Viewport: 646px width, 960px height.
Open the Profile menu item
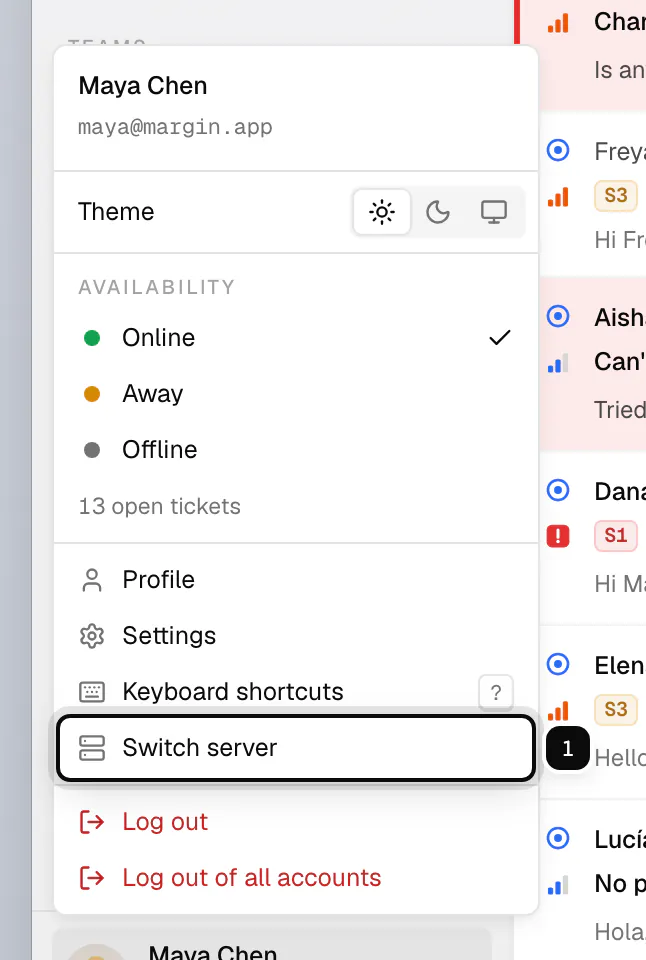click(296, 580)
